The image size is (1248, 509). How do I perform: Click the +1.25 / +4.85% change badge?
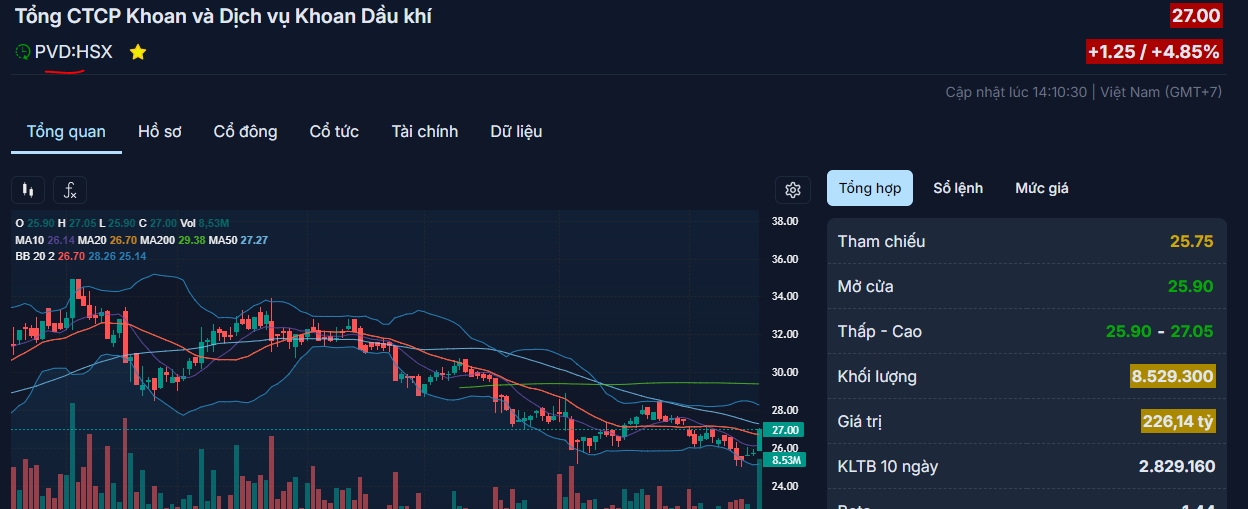tap(1154, 52)
